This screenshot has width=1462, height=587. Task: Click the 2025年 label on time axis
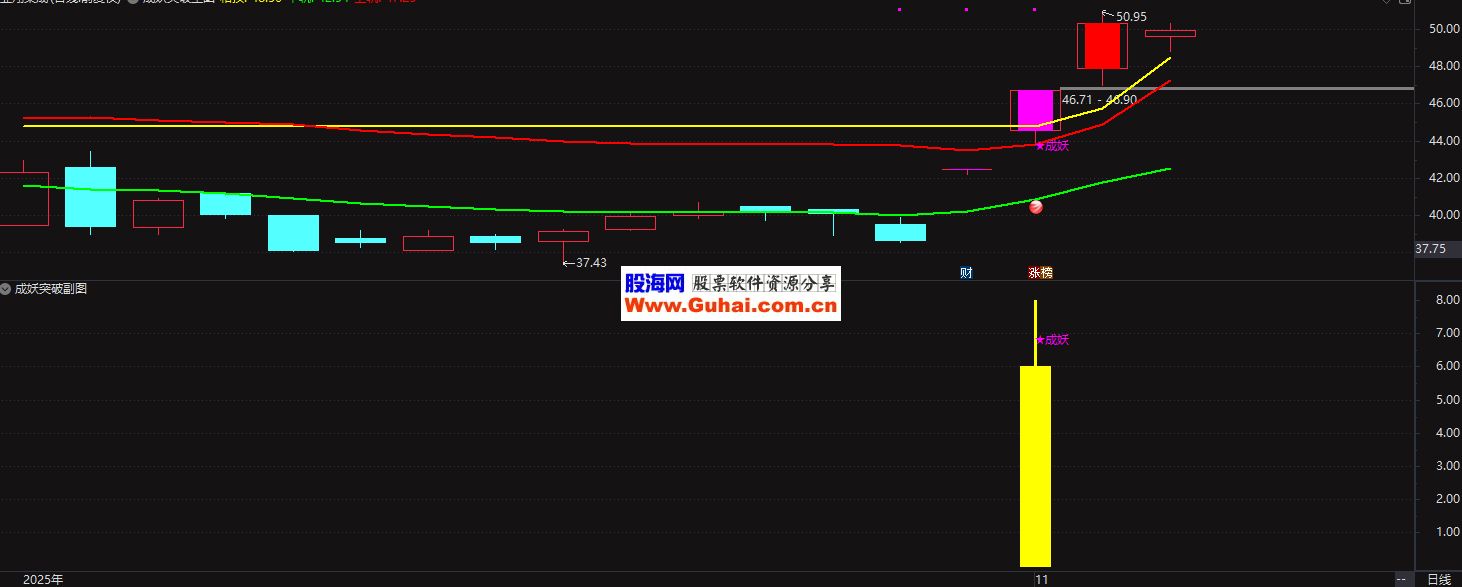pyautogui.click(x=43, y=579)
